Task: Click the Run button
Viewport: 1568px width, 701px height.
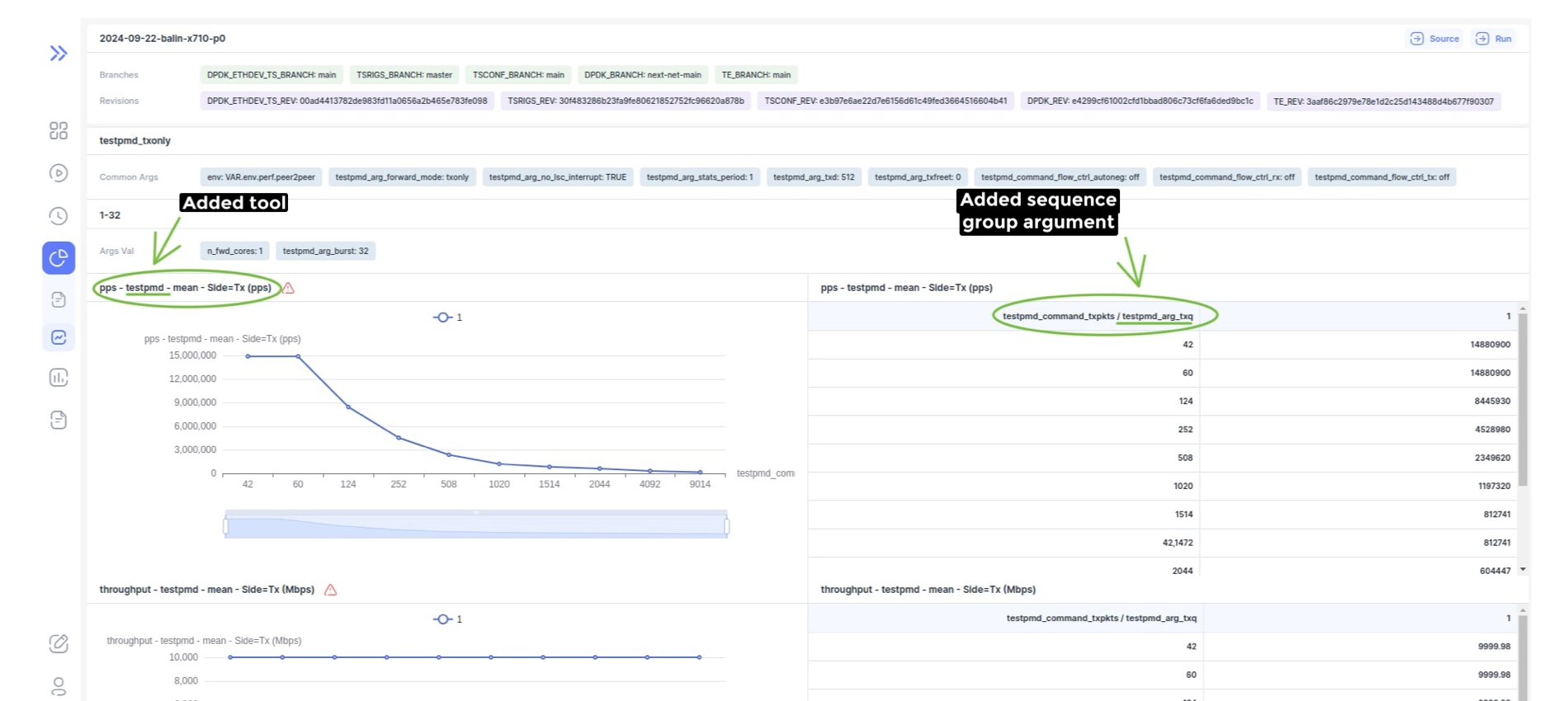Action: click(x=1495, y=39)
